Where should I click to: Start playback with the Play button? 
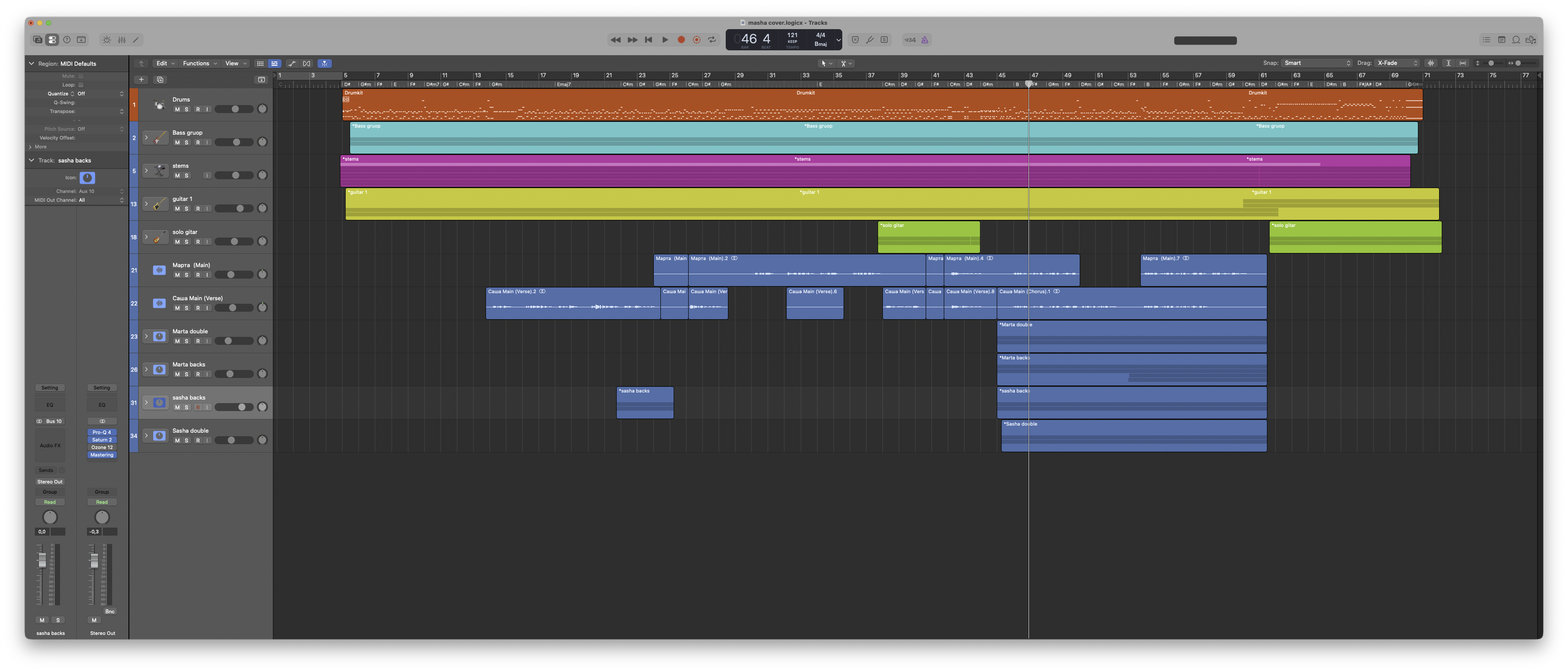coord(665,40)
